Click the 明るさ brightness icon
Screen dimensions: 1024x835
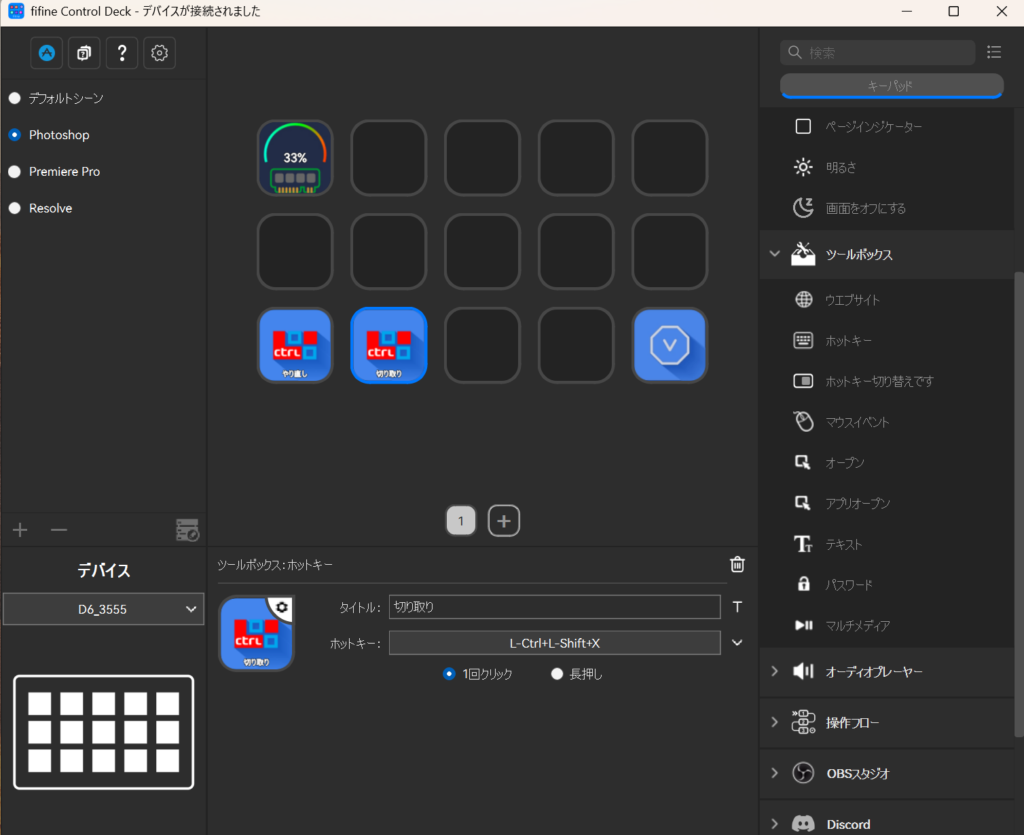click(803, 167)
